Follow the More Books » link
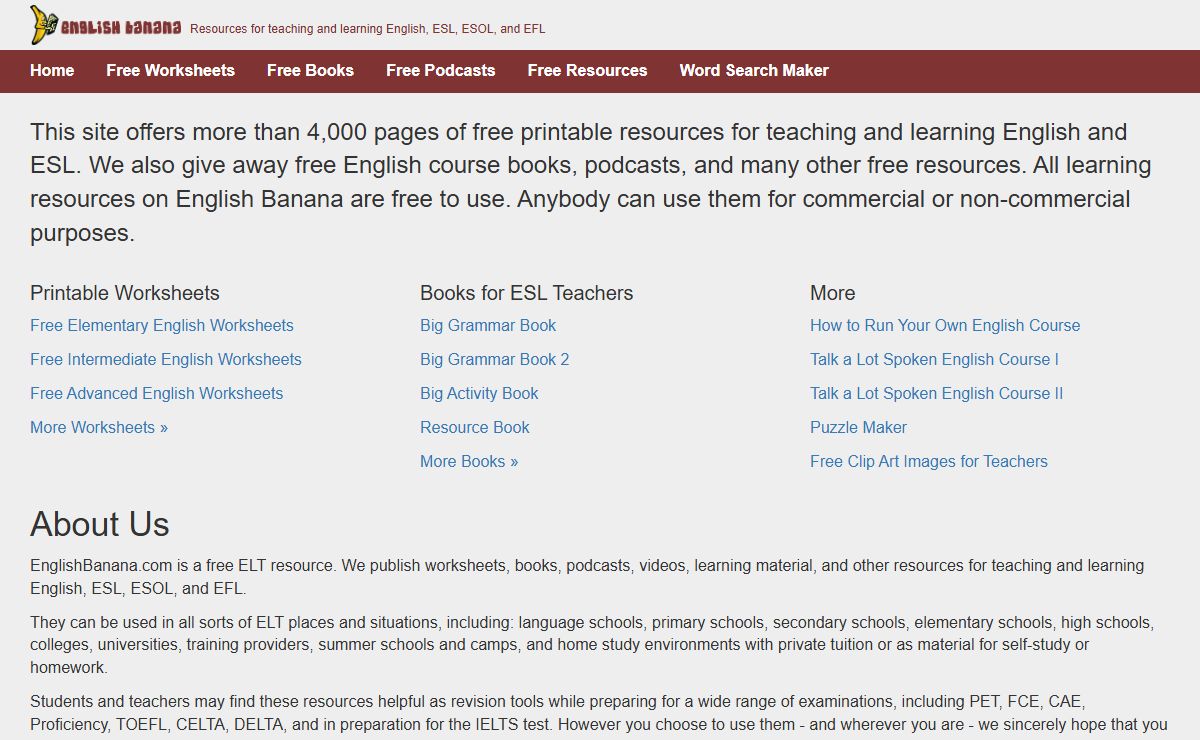Image resolution: width=1200 pixels, height=740 pixels. [x=469, y=461]
